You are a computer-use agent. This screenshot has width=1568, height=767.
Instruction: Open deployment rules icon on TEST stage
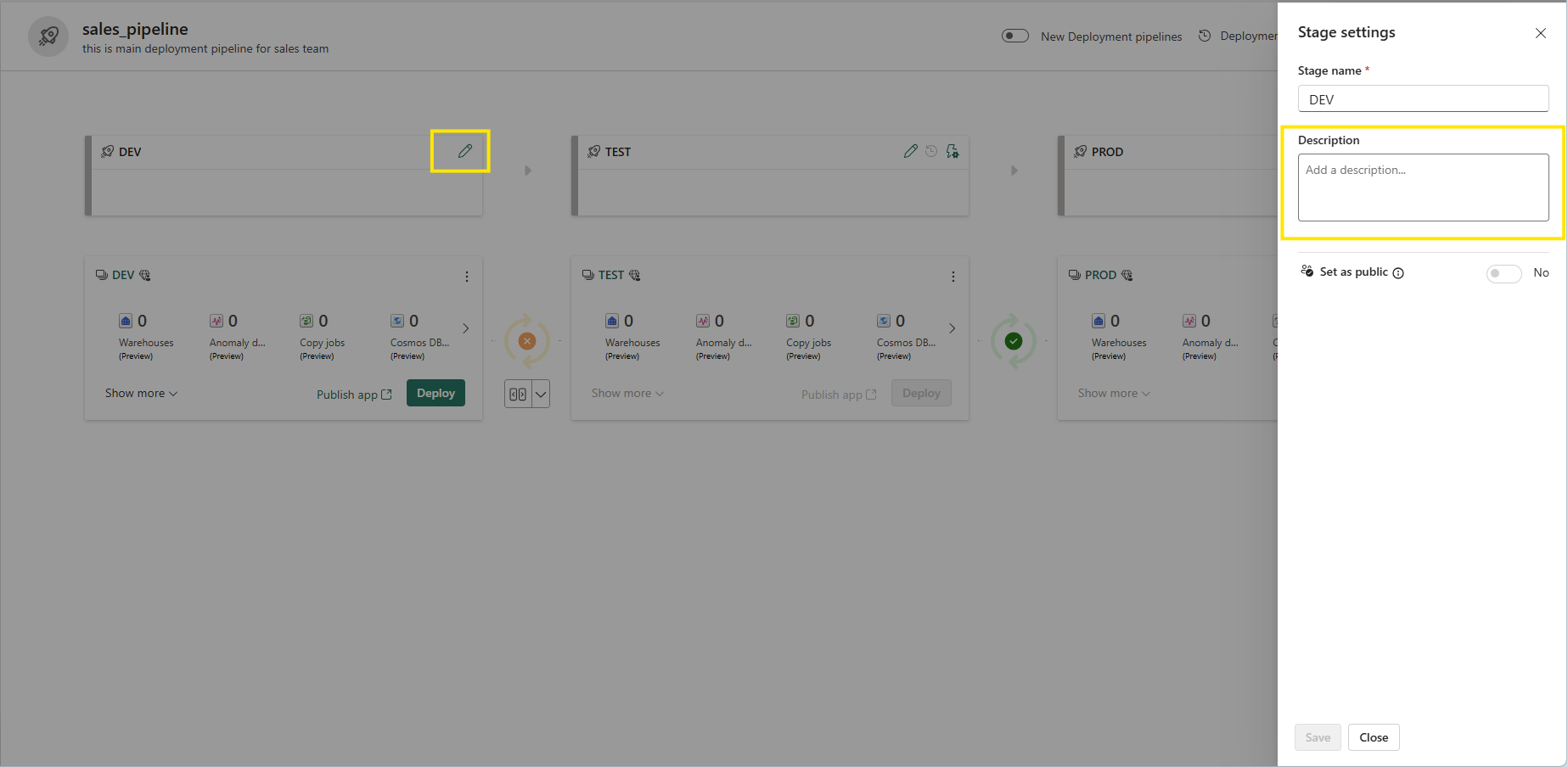[x=953, y=151]
